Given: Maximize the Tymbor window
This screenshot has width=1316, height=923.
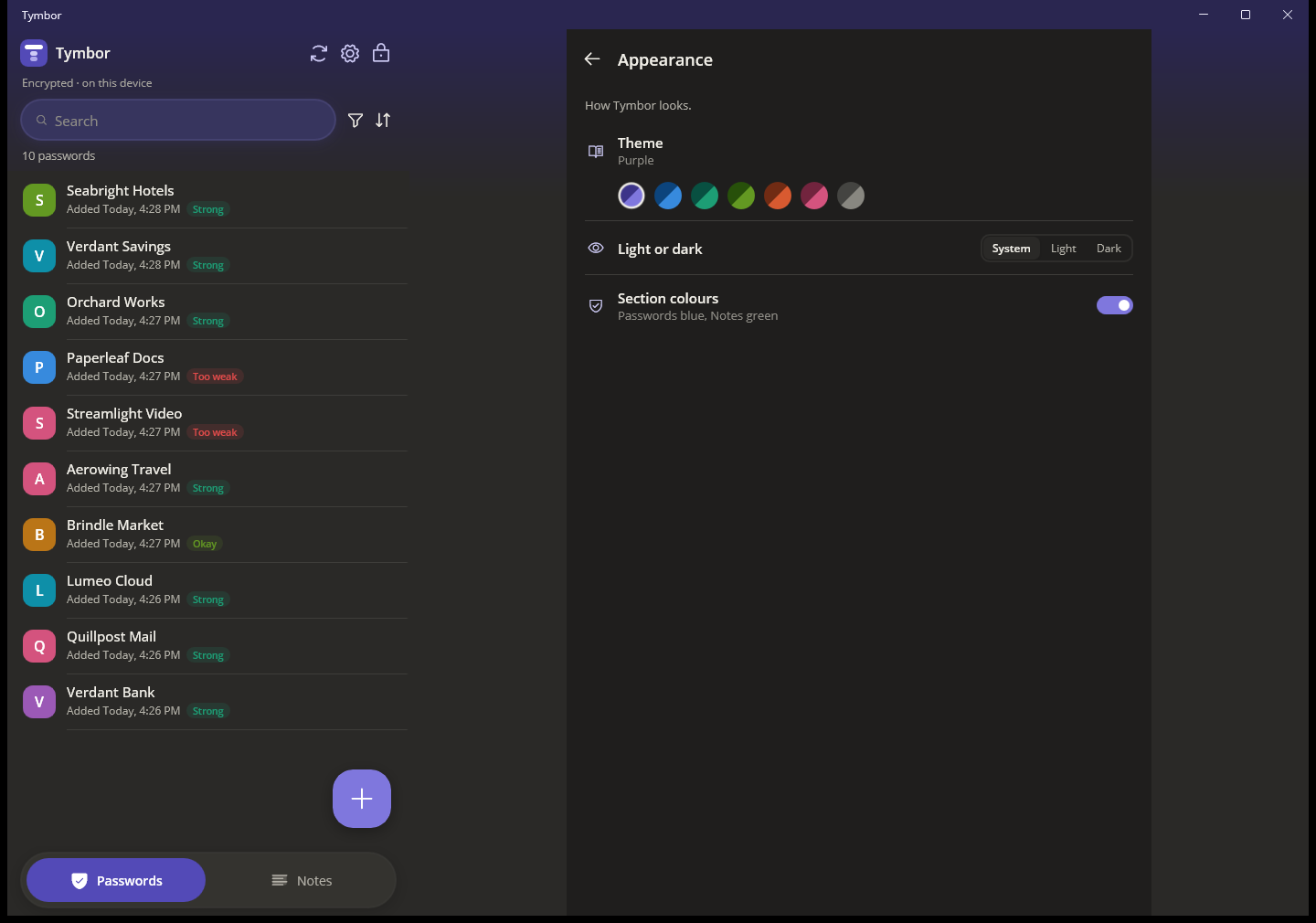Looking at the screenshot, I should (x=1246, y=15).
